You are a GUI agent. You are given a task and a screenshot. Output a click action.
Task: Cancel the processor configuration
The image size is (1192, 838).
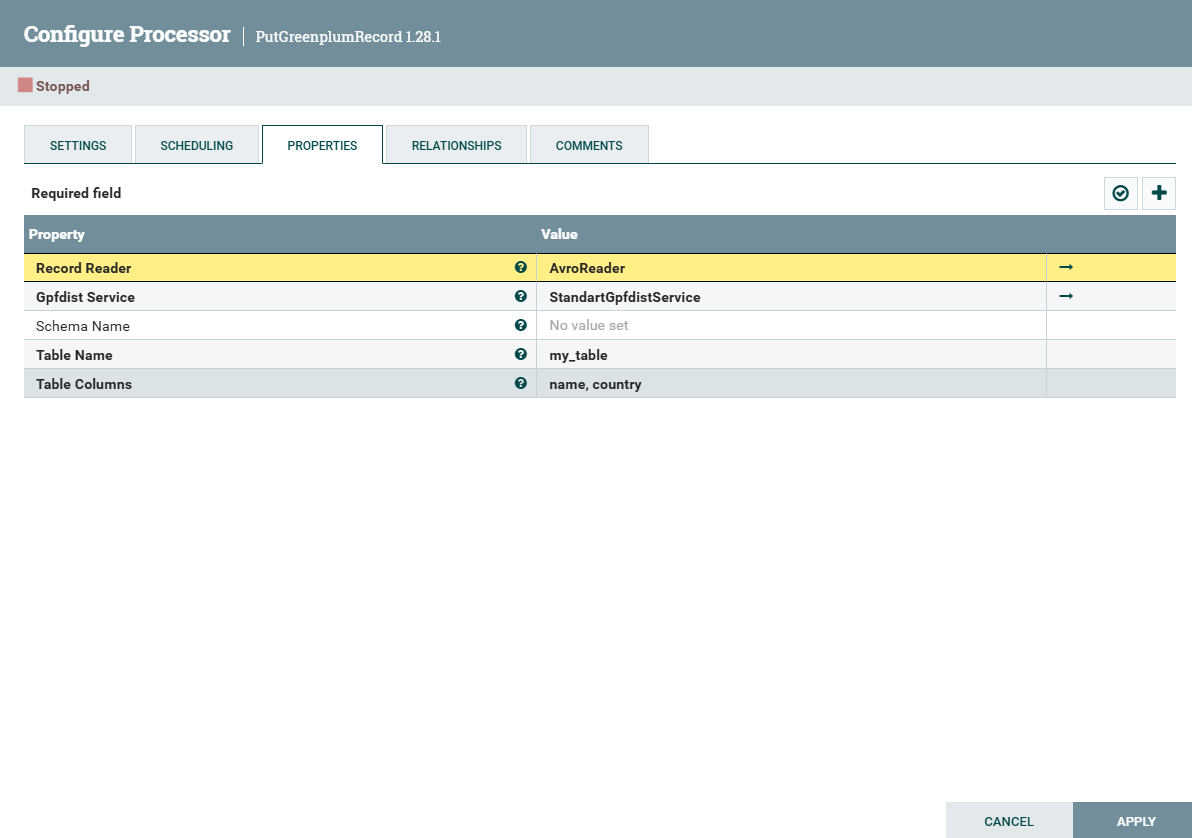click(x=1009, y=821)
